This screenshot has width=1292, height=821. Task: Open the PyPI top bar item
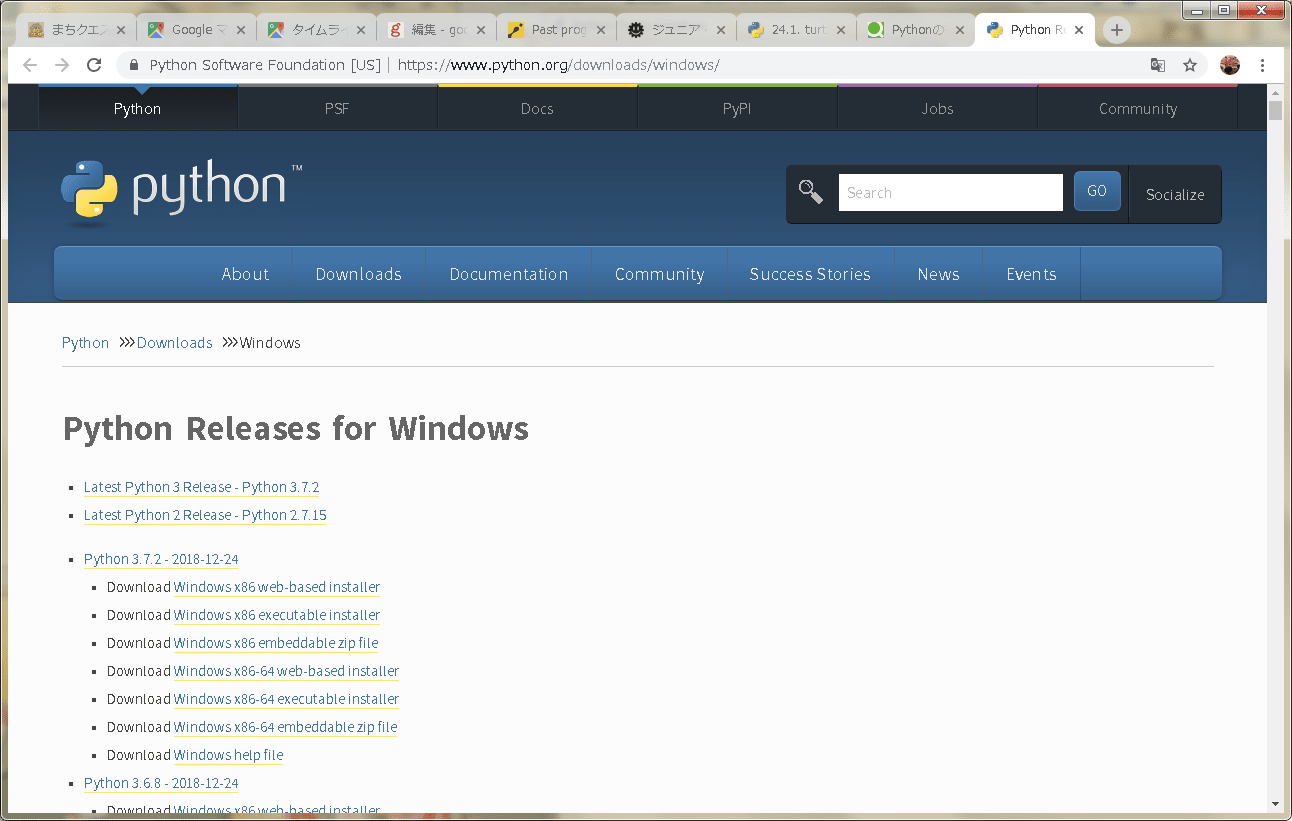coord(737,108)
